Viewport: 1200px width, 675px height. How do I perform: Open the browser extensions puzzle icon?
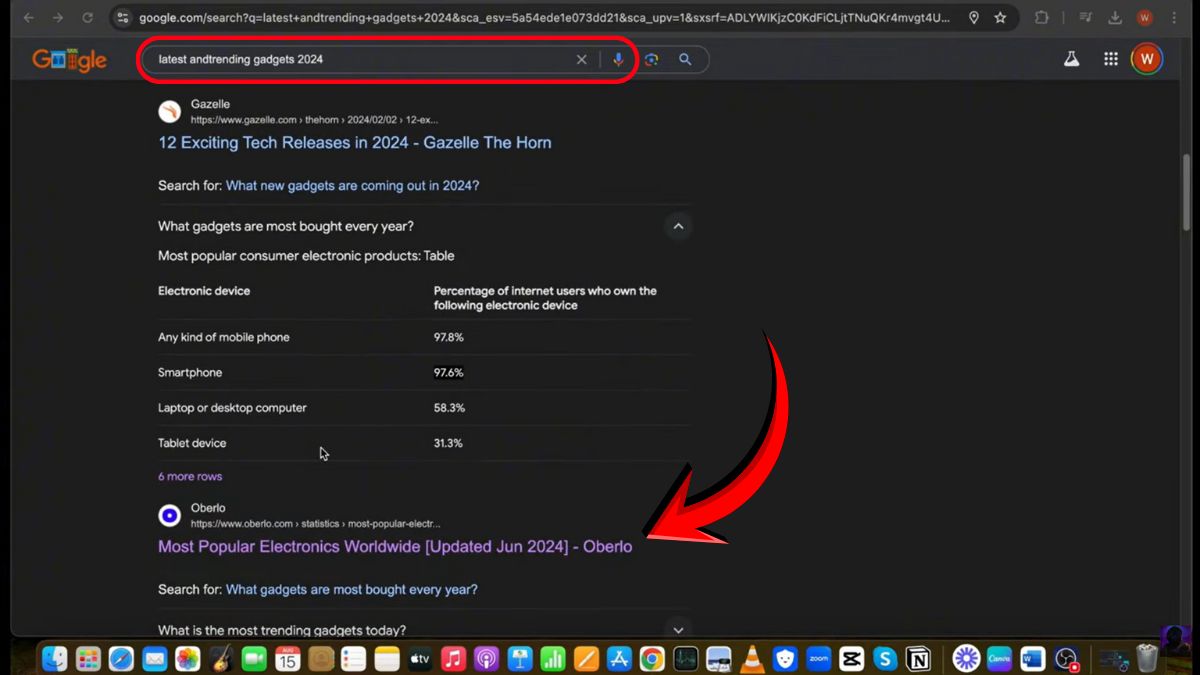[x=1041, y=17]
